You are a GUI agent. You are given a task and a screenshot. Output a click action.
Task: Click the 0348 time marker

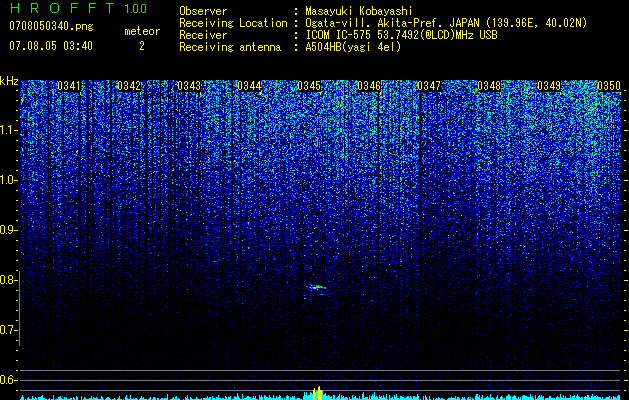point(489,86)
